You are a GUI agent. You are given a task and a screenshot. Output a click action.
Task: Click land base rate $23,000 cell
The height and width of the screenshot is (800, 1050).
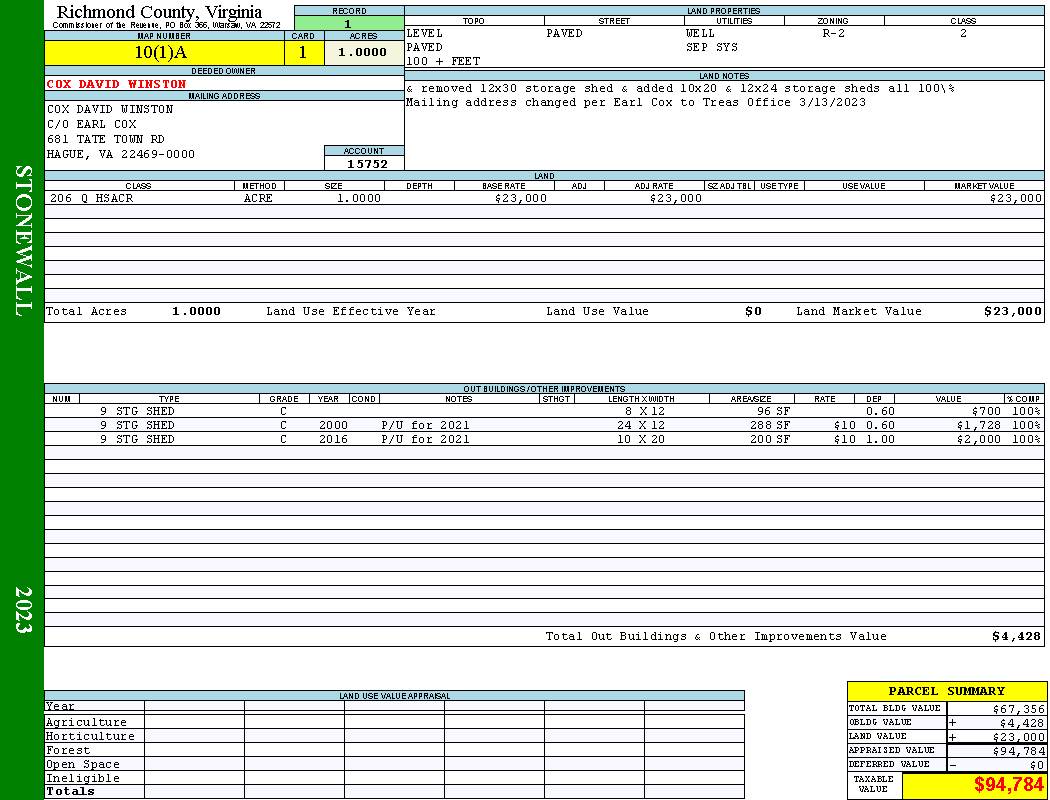click(x=521, y=198)
